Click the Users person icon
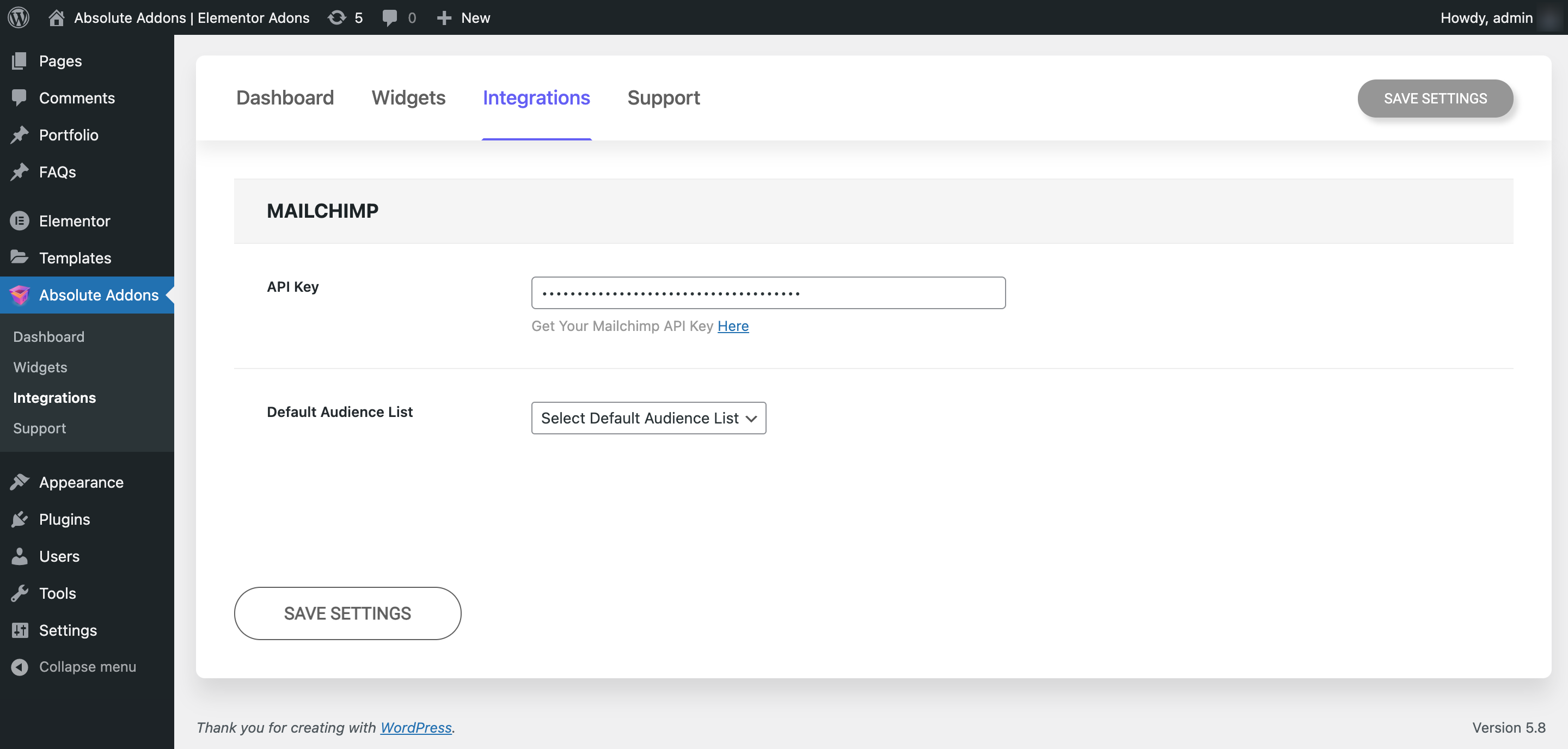This screenshot has height=749, width=1568. (20, 556)
